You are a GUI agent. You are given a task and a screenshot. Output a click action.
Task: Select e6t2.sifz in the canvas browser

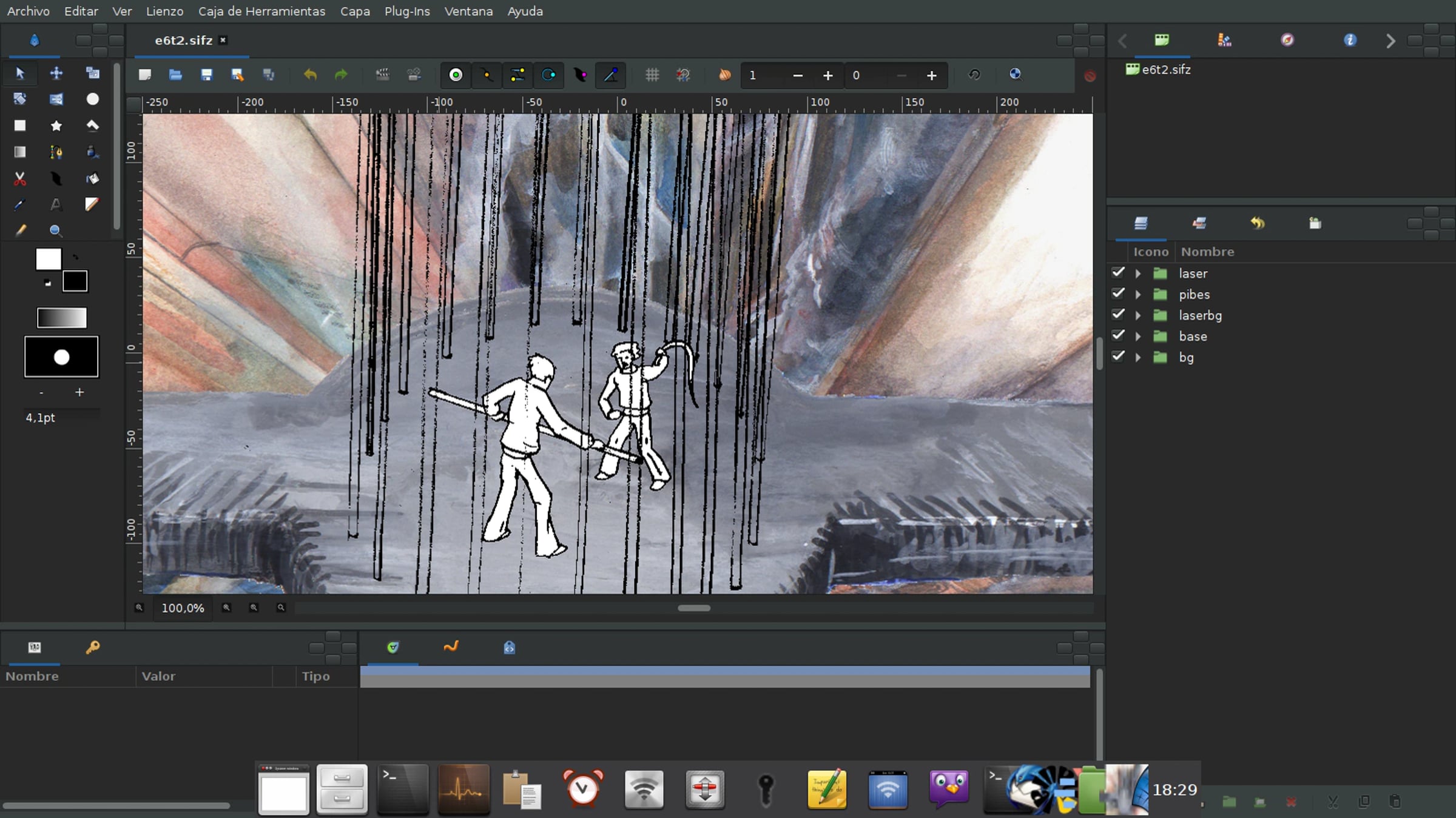[1165, 70]
